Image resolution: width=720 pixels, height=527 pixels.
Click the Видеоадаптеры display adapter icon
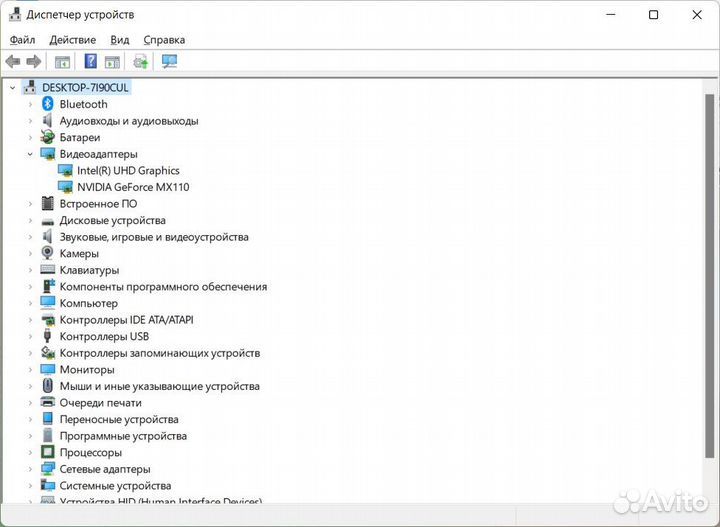(x=47, y=154)
